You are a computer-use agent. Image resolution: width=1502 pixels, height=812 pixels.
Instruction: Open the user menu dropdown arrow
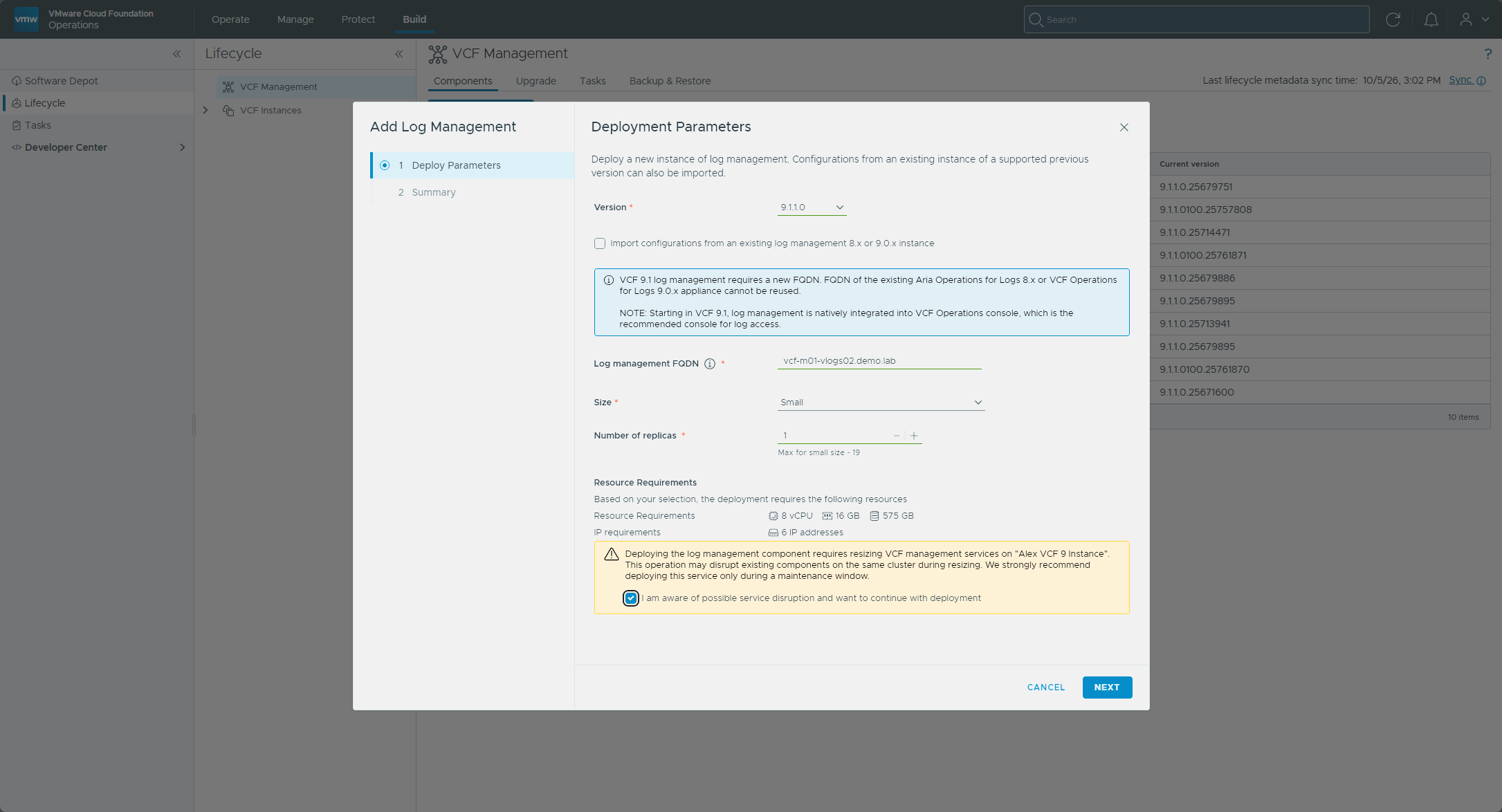(x=1485, y=19)
